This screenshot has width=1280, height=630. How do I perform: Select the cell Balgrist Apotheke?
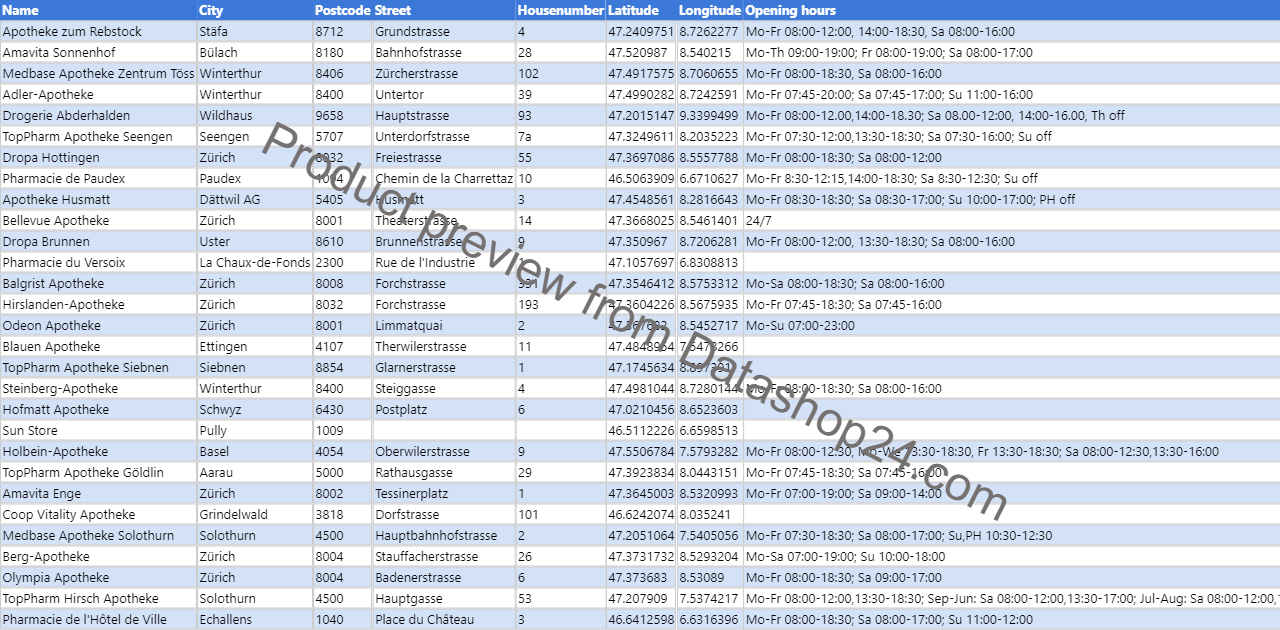point(98,284)
